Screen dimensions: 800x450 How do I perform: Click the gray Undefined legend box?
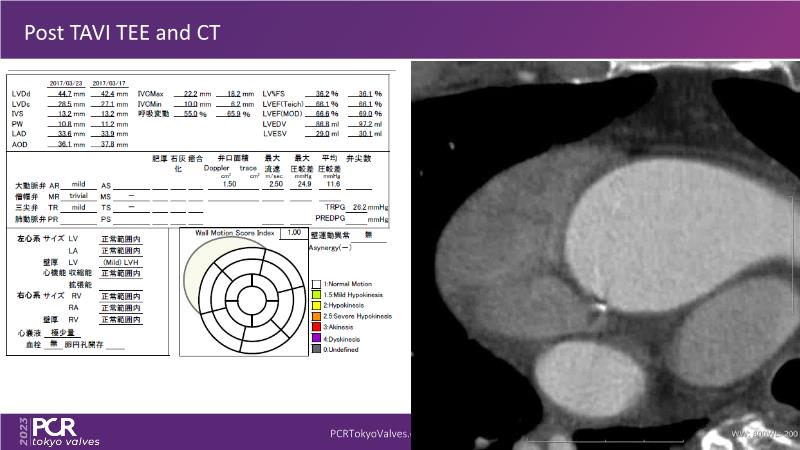pyautogui.click(x=316, y=347)
